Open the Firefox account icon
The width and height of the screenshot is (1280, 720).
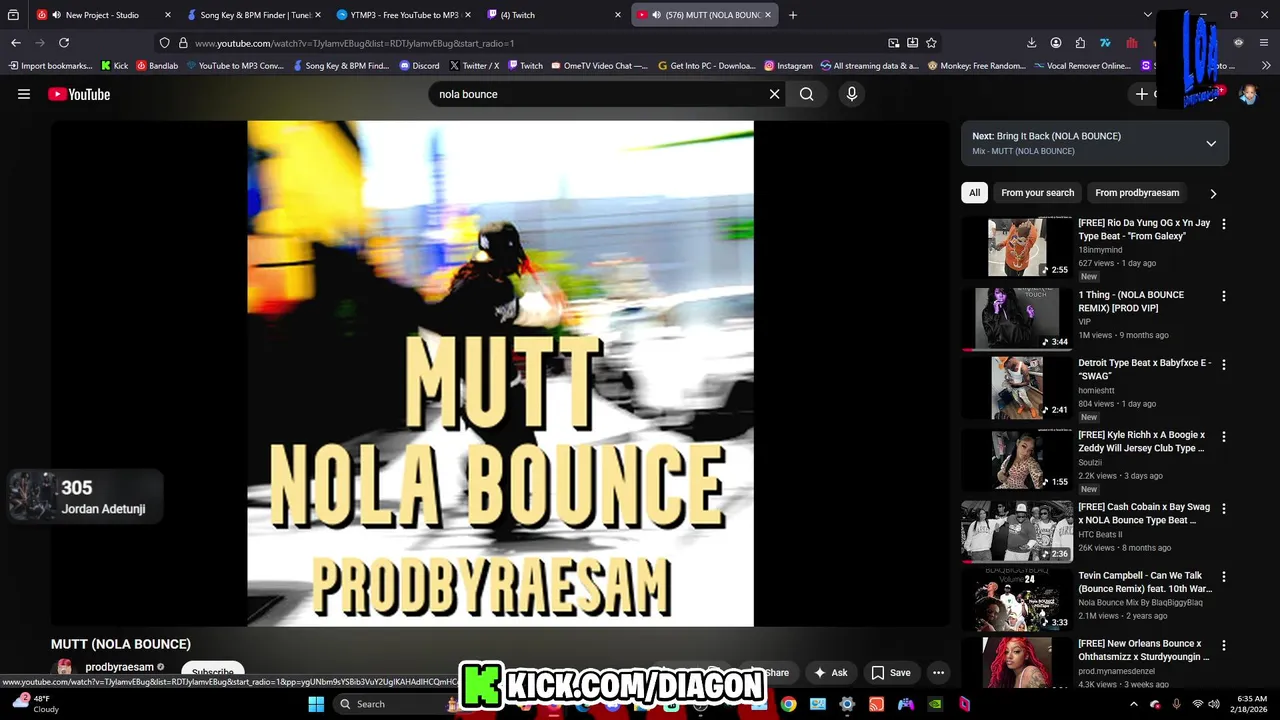(1056, 43)
